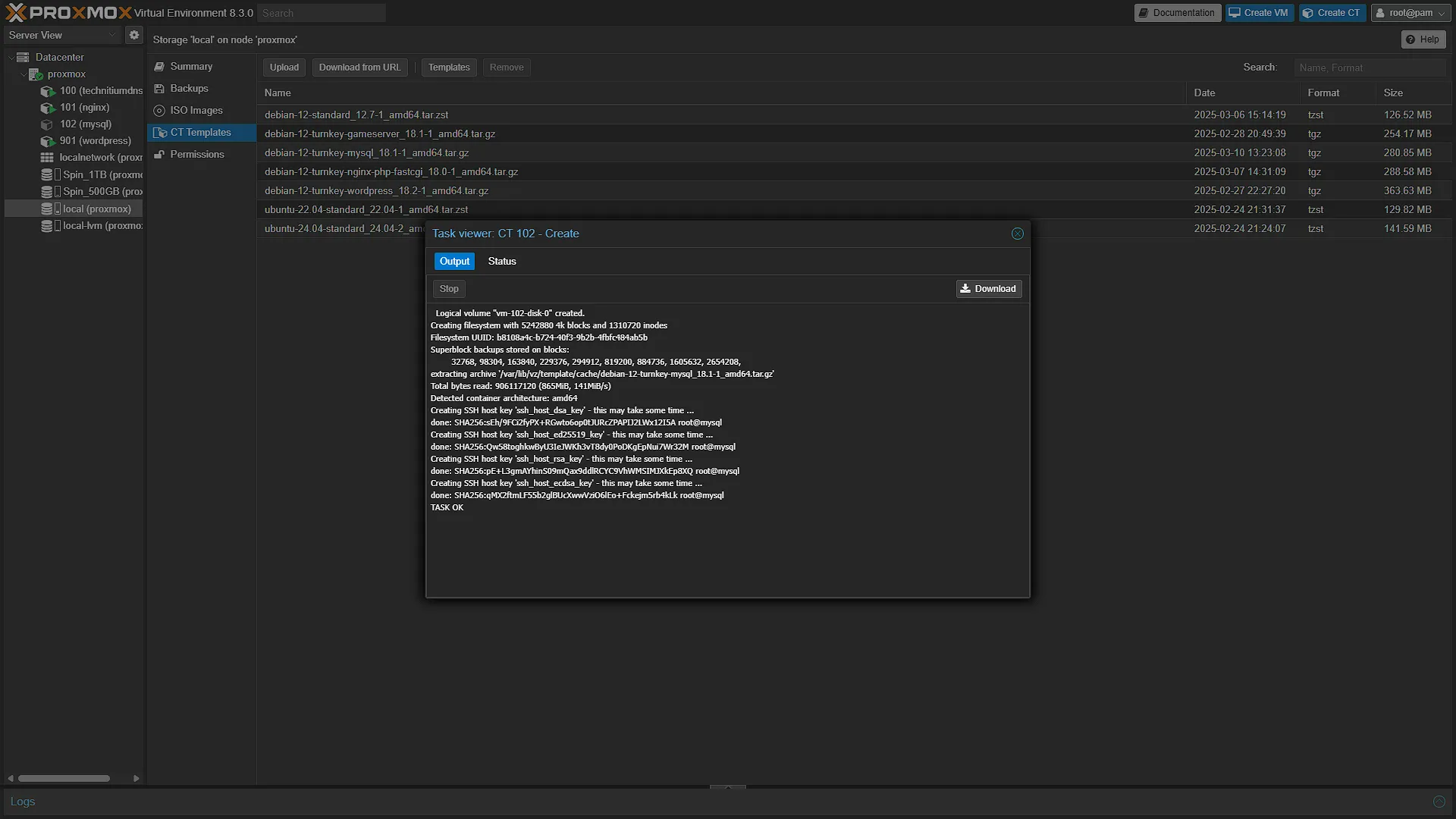Switch to the Output tab
The width and height of the screenshot is (1456, 819).
pos(454,262)
